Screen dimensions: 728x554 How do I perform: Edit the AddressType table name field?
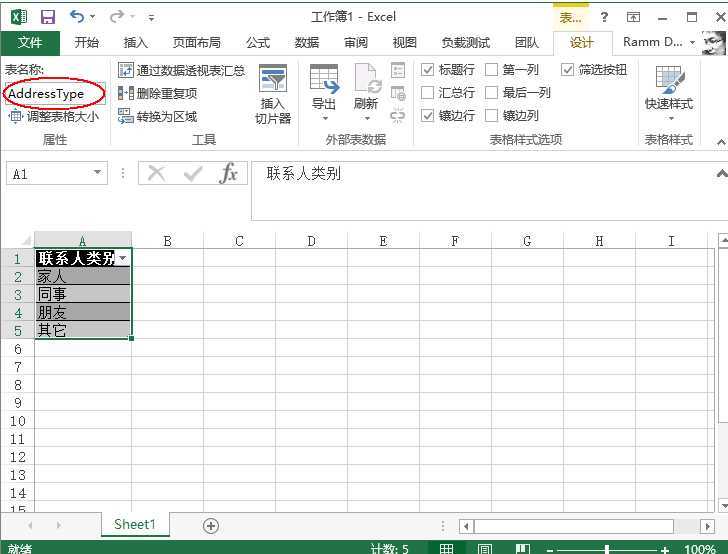(55, 94)
